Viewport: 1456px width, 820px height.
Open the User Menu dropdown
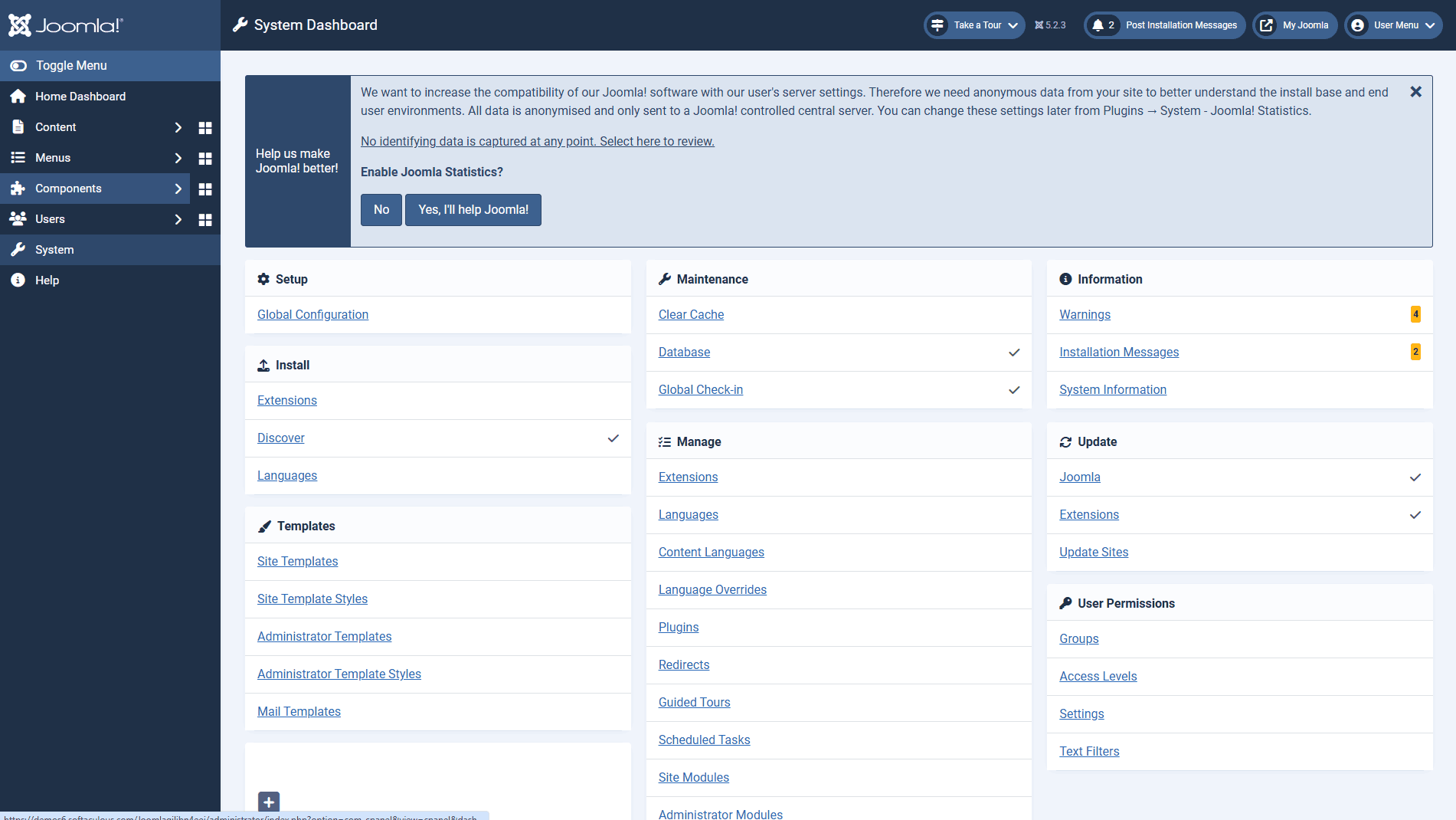pos(1393,25)
